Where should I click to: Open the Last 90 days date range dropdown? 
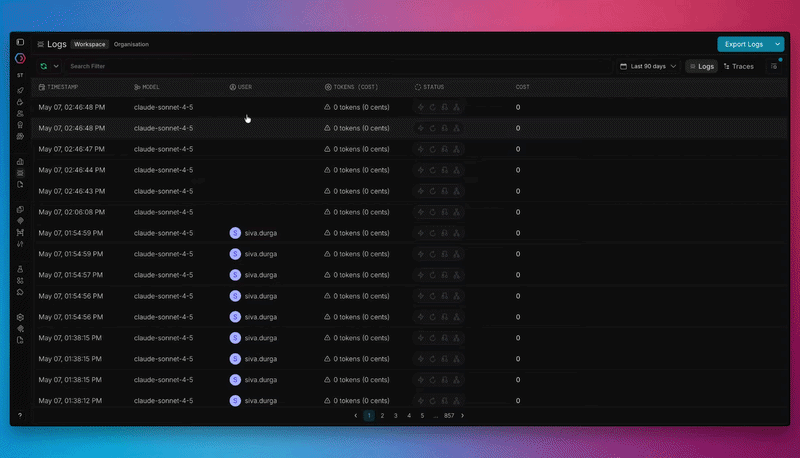[x=648, y=66]
